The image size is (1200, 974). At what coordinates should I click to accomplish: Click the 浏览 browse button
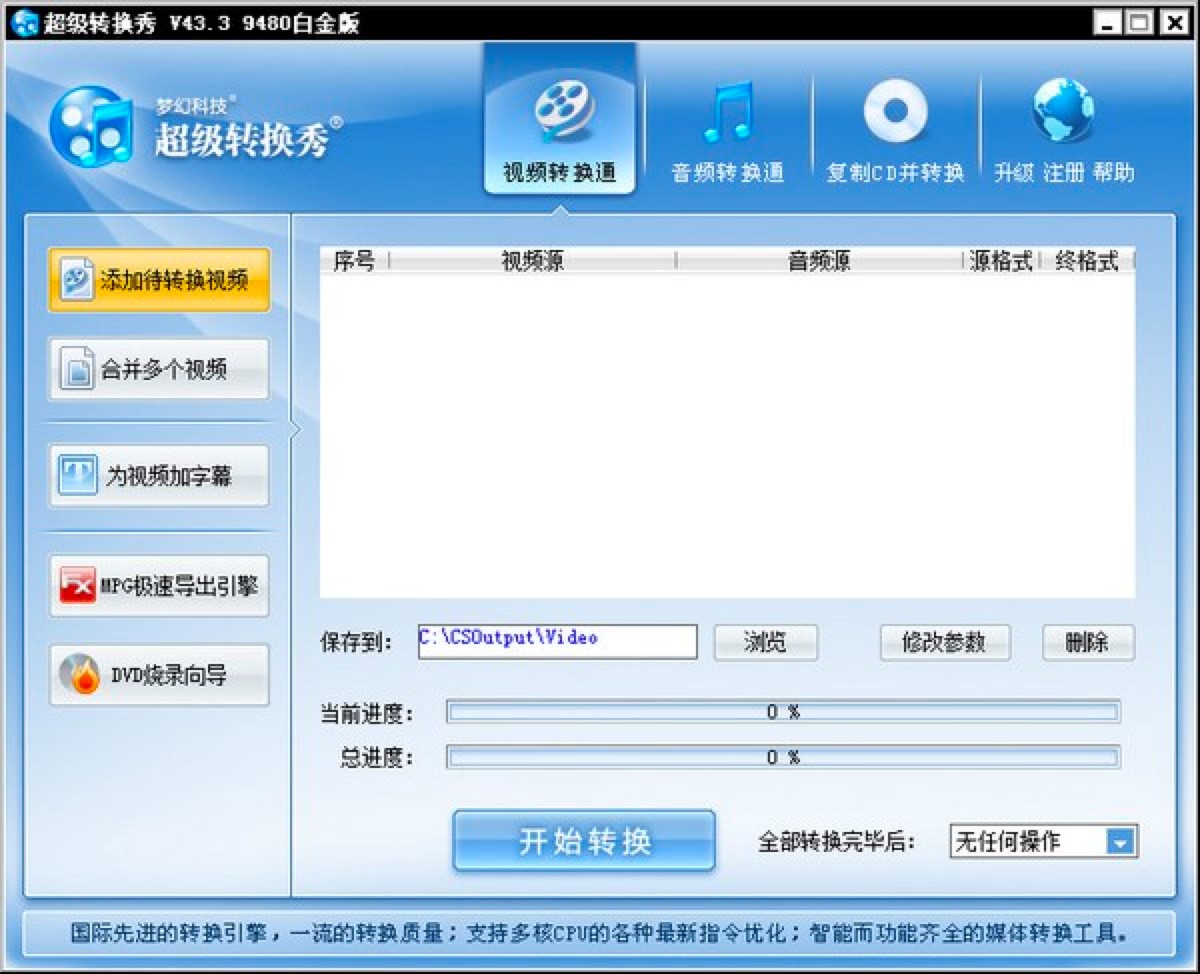765,642
